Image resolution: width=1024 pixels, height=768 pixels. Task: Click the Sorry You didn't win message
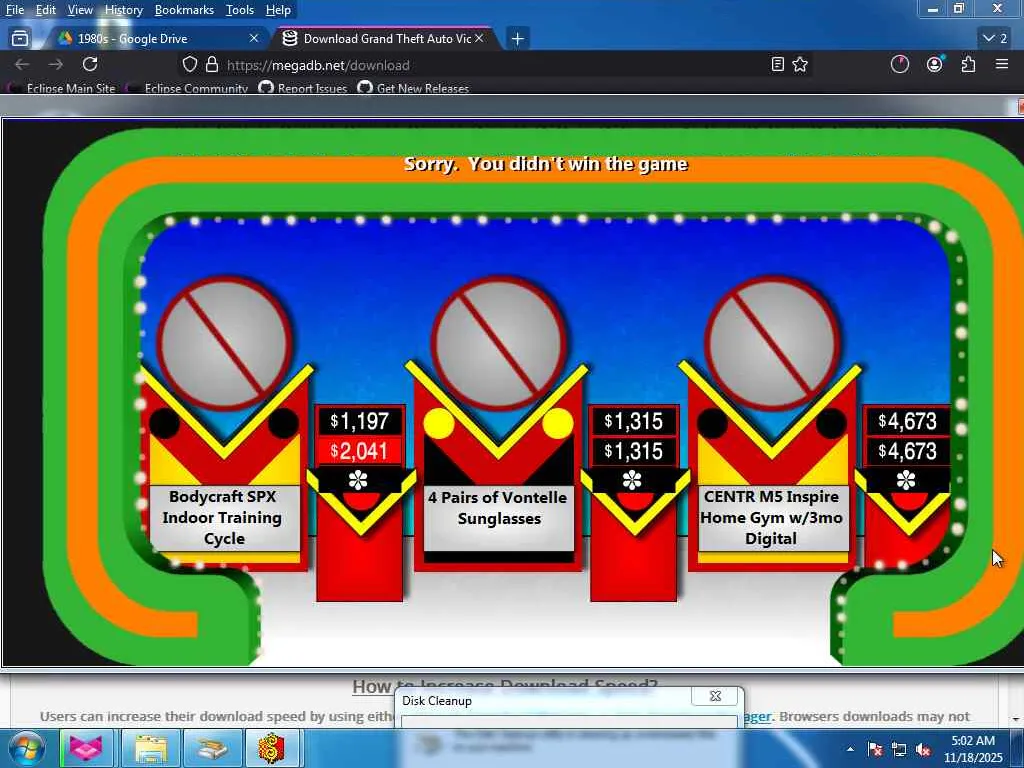pyautogui.click(x=545, y=163)
